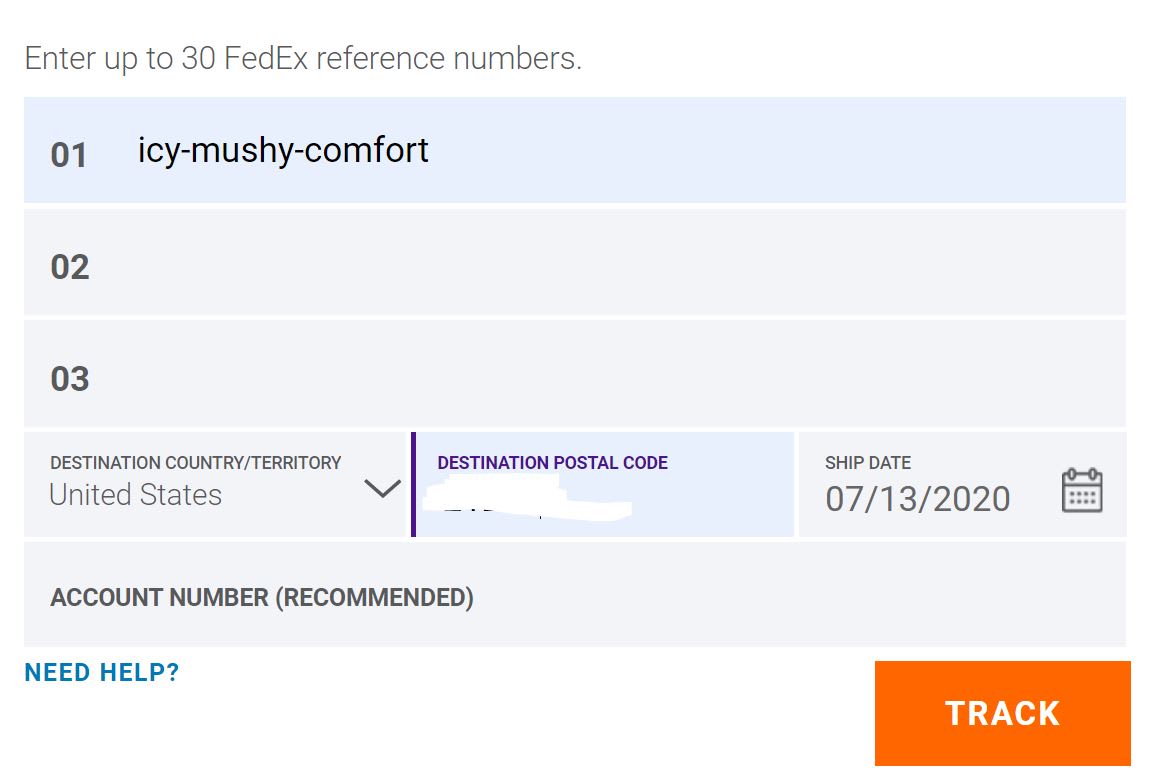Open the ship date calendar icon
1157x774 pixels.
(x=1081, y=491)
